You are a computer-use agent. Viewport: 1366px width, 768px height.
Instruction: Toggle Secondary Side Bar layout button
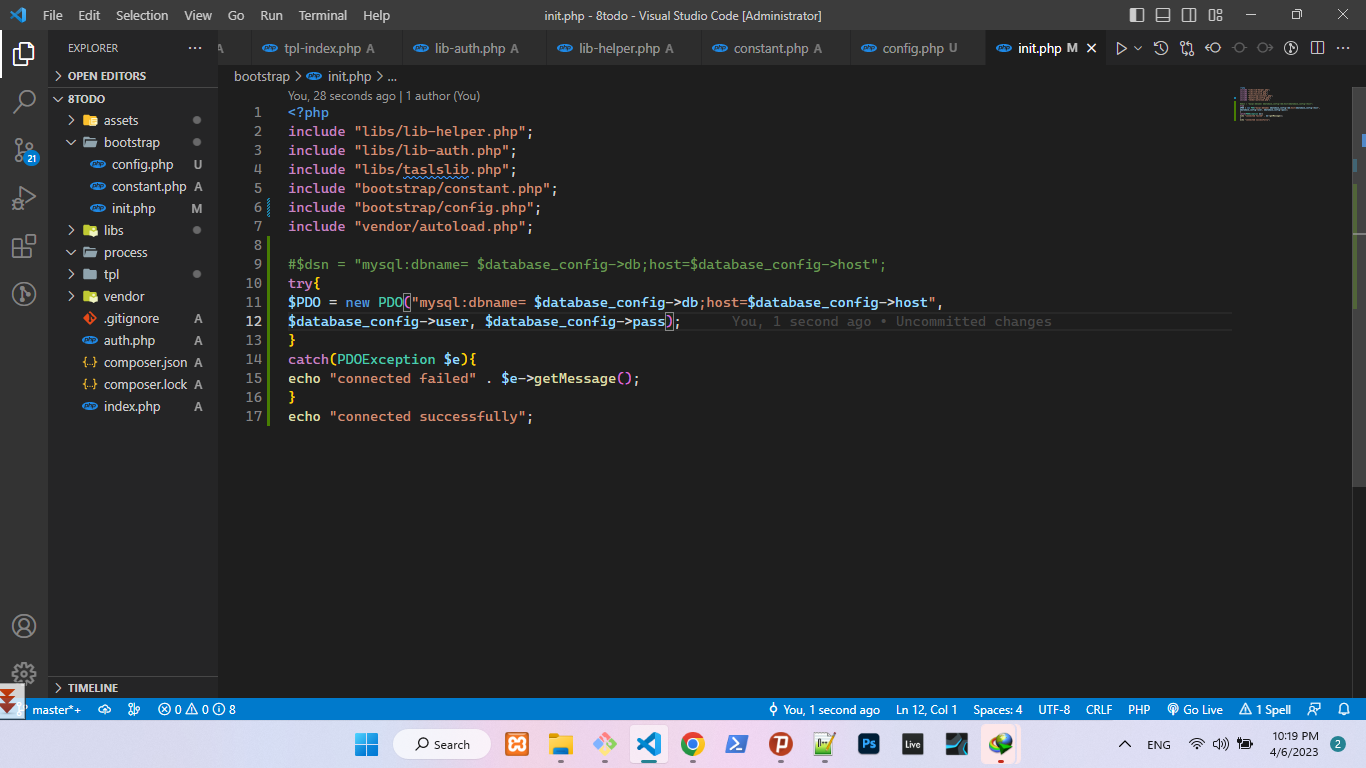[x=1189, y=15]
